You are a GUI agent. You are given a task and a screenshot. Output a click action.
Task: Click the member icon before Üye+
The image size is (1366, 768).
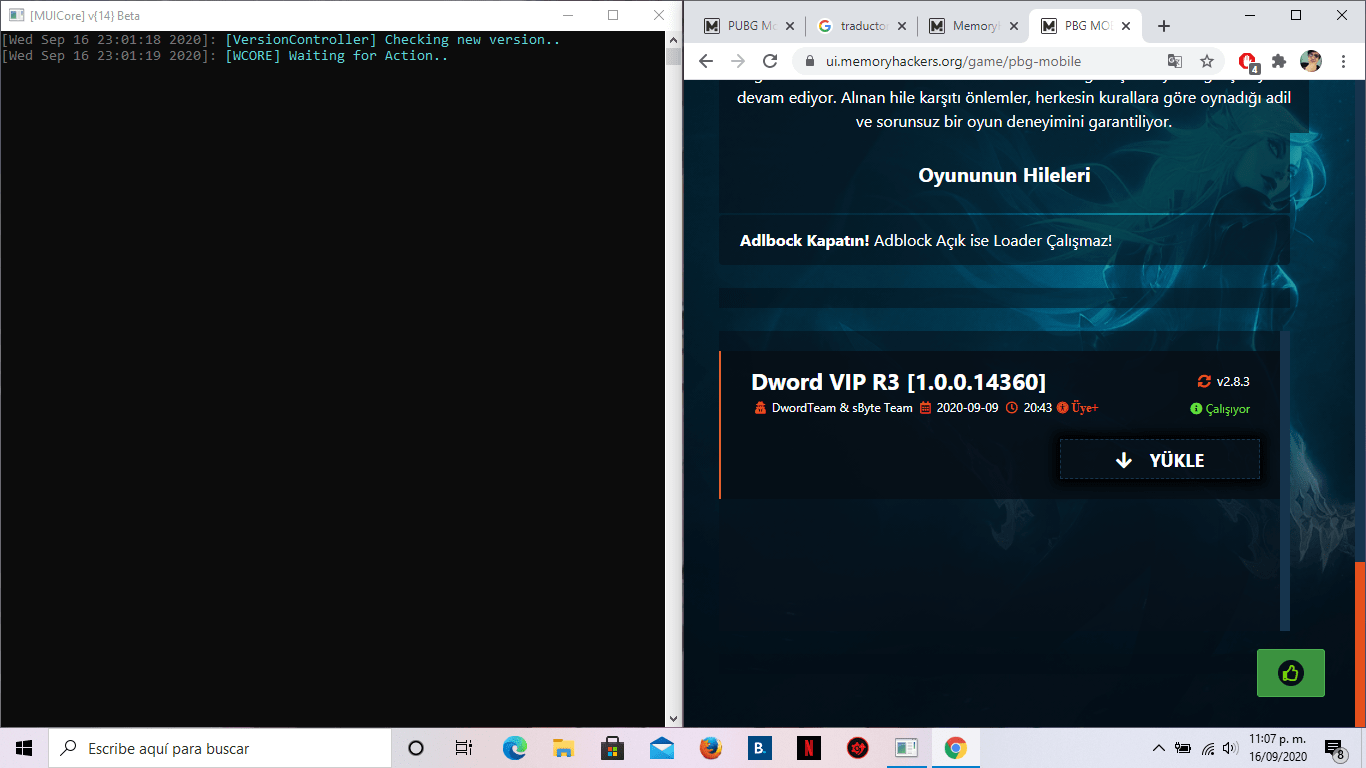point(1063,408)
